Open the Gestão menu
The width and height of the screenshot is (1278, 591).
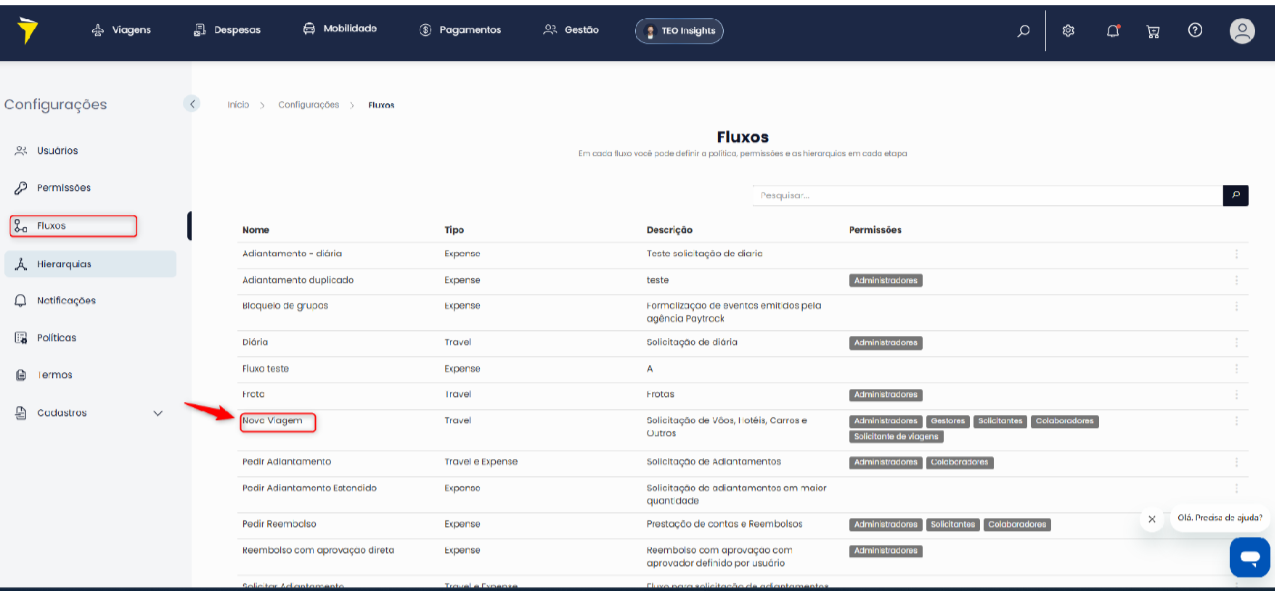tap(571, 30)
